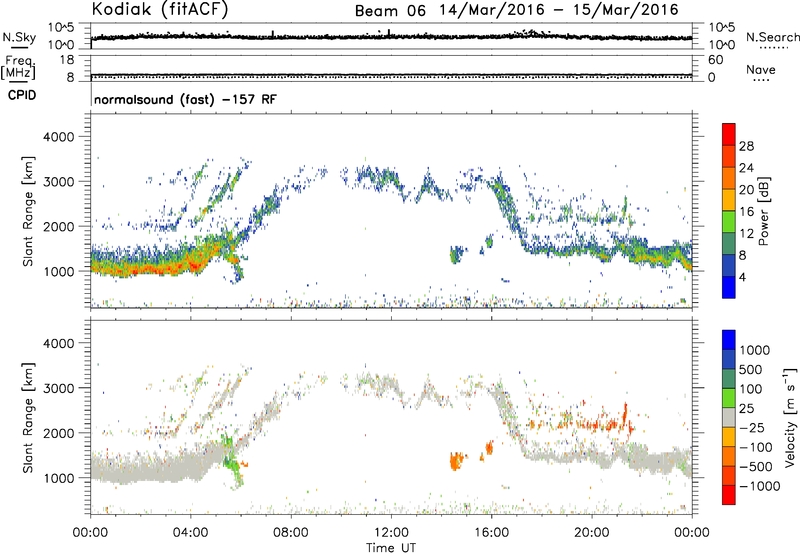Image resolution: width=800 pixels, height=554 pixels.
Task: Click the blue top segment of Velocity color bar
Action: (x=729, y=340)
